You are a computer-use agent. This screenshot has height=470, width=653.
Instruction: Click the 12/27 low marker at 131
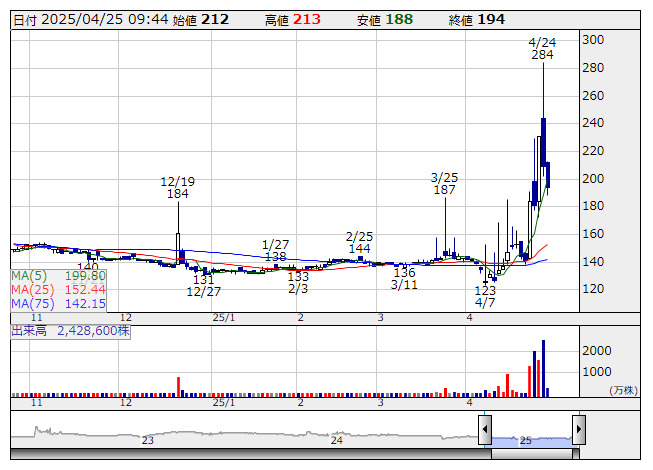point(204,286)
